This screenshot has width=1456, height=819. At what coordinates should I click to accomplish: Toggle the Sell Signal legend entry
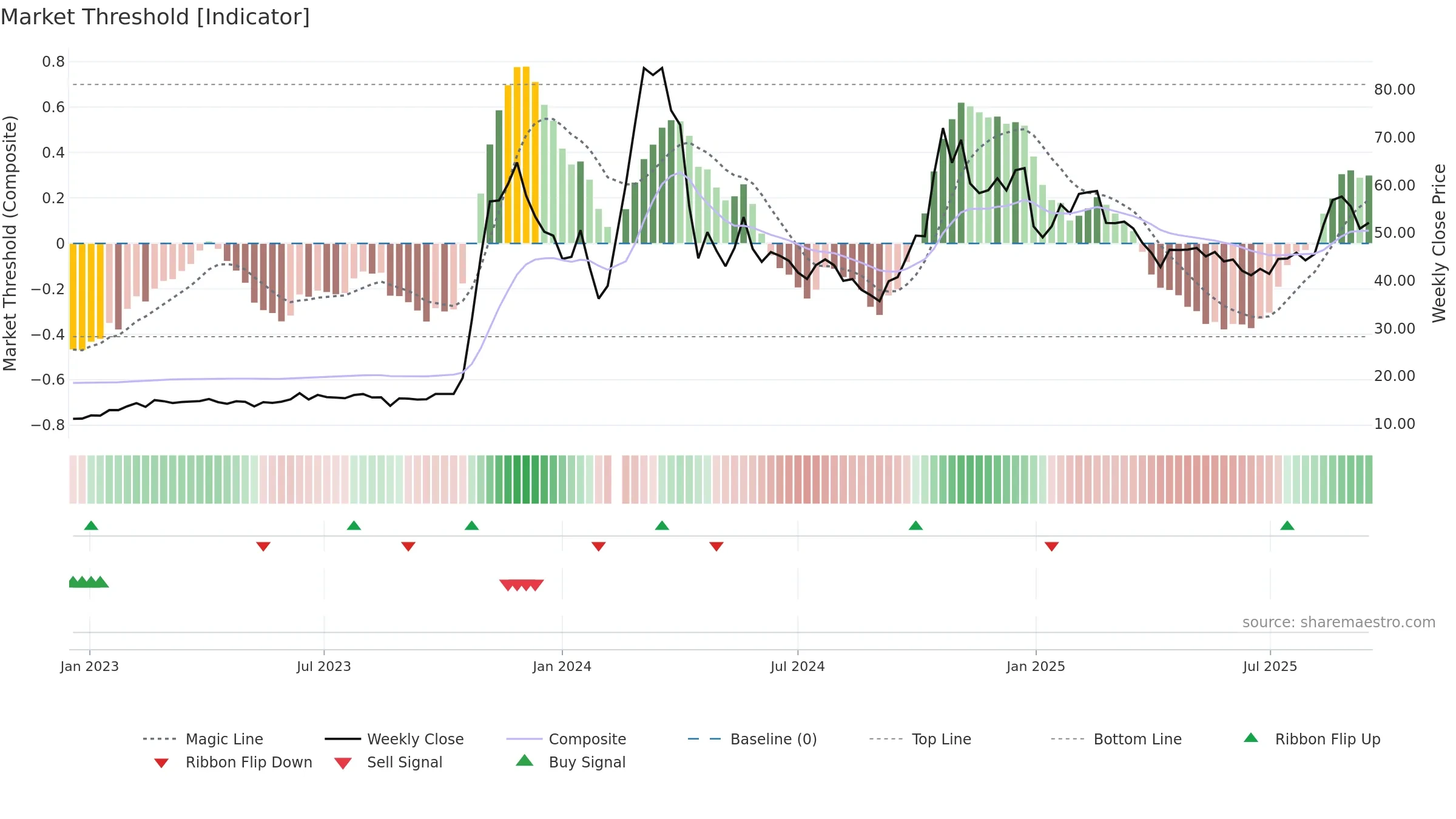[388, 762]
